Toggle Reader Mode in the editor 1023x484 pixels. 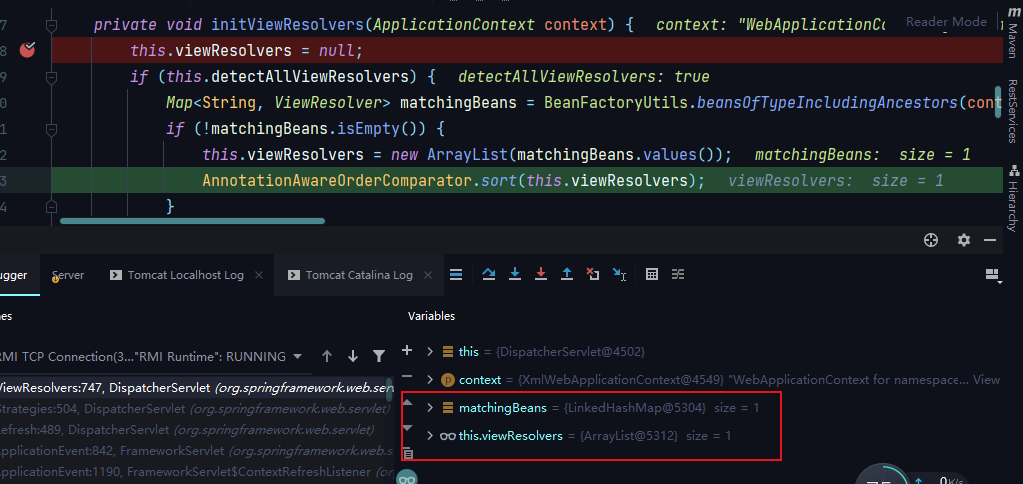[x=946, y=22]
